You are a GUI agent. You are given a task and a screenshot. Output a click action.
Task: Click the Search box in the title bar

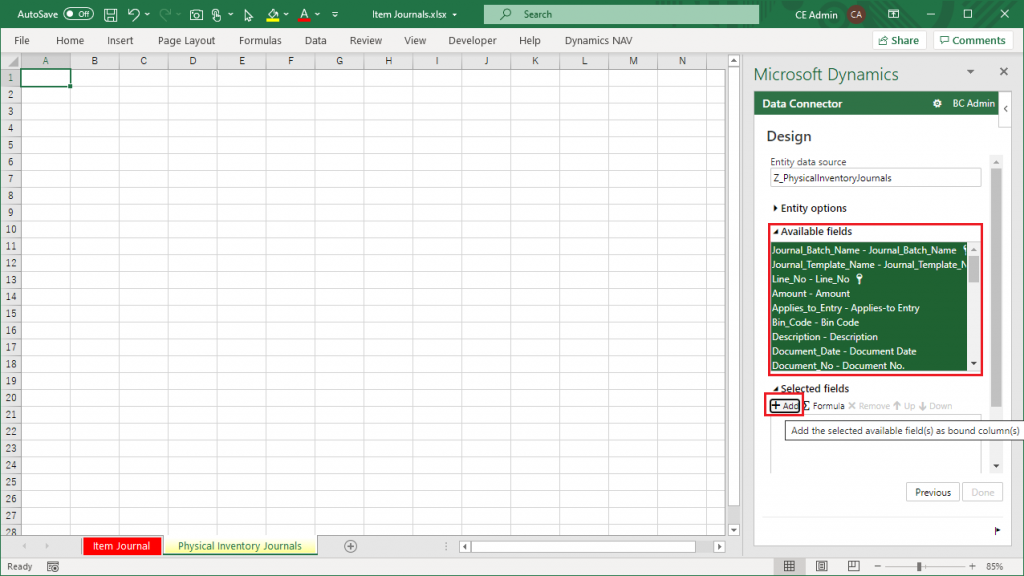click(621, 14)
